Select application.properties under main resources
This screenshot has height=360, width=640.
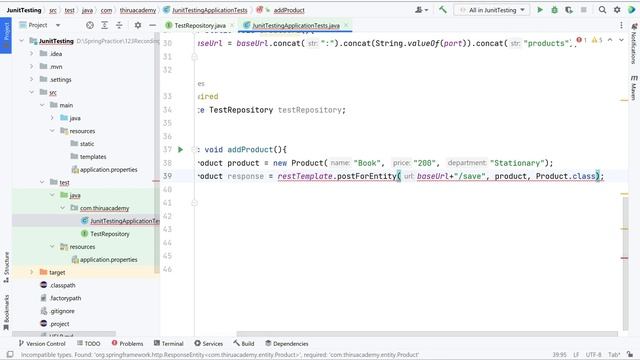point(109,169)
